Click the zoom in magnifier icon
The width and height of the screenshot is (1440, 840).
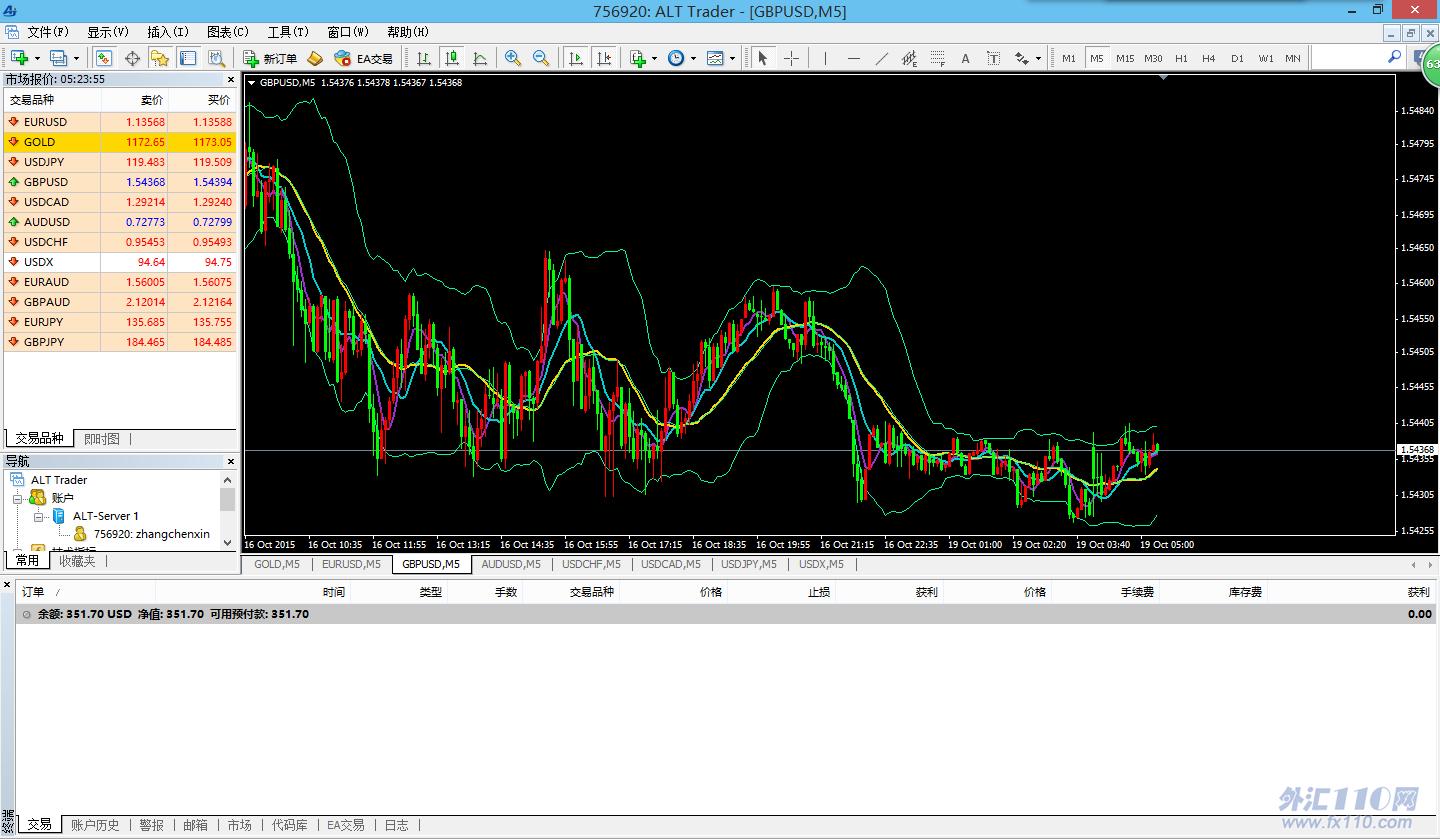click(513, 58)
